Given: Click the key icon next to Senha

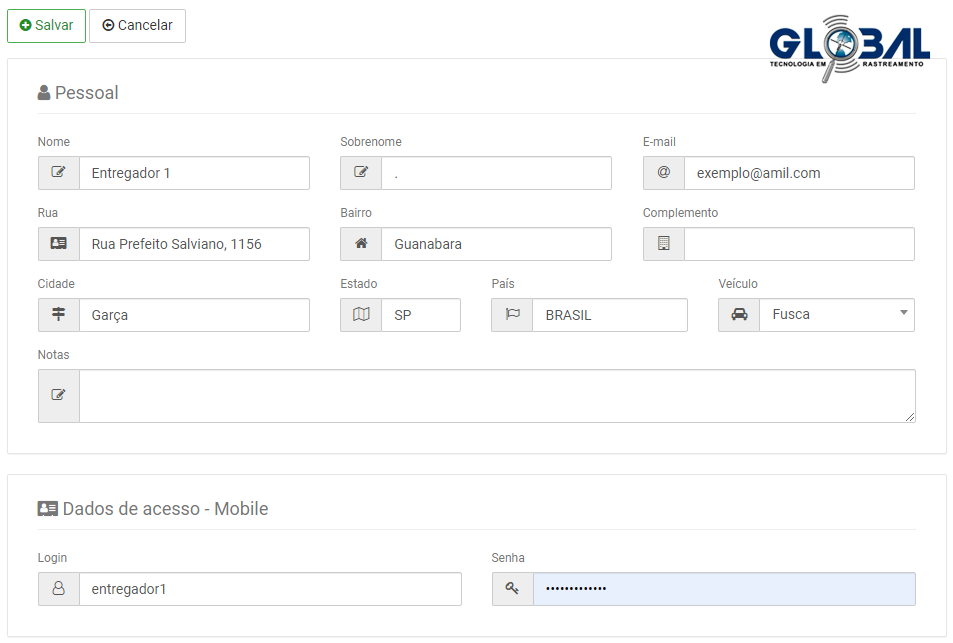Looking at the screenshot, I should coord(512,589).
